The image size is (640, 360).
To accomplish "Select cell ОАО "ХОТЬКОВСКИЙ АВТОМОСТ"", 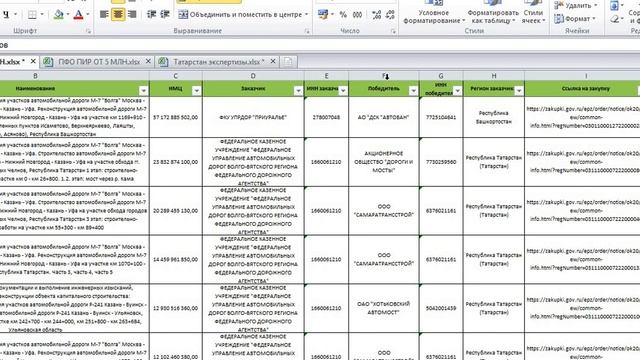I will coord(384,308).
